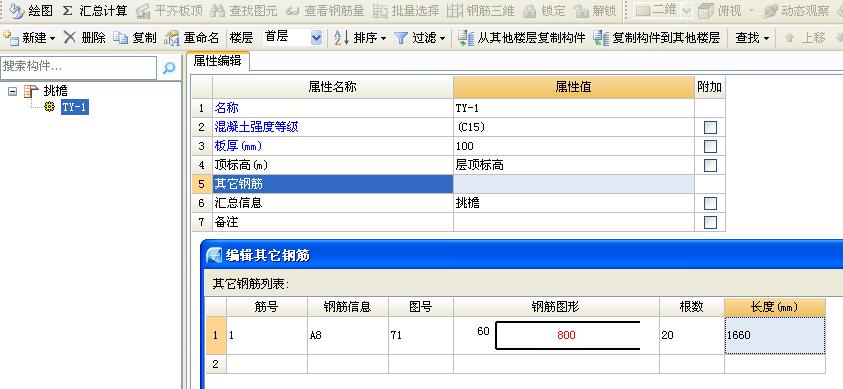Click the 钢筋信息 column header
The height and width of the screenshot is (389, 843).
[x=348, y=307]
